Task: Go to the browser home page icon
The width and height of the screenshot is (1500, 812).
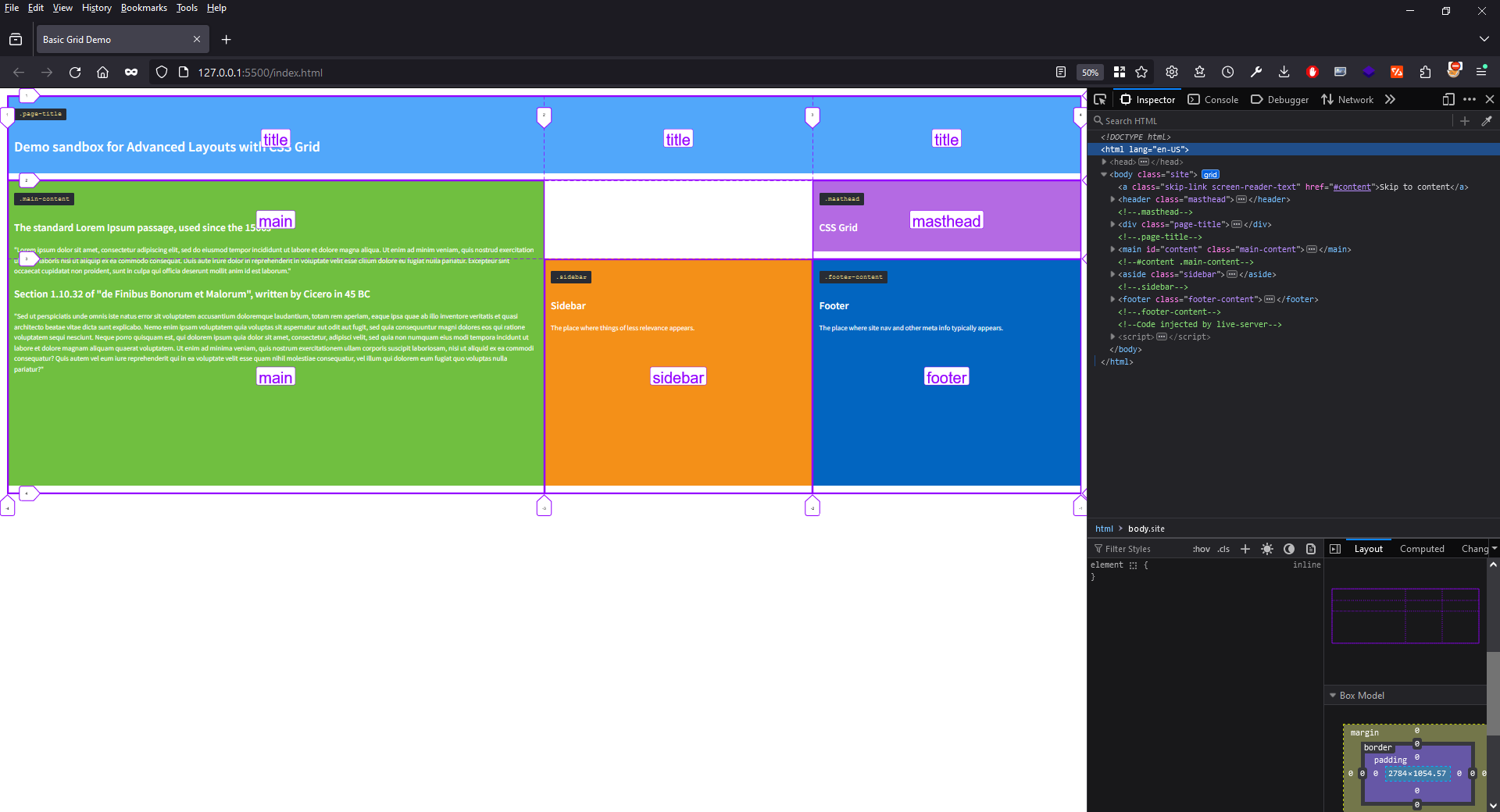Action: coord(102,72)
